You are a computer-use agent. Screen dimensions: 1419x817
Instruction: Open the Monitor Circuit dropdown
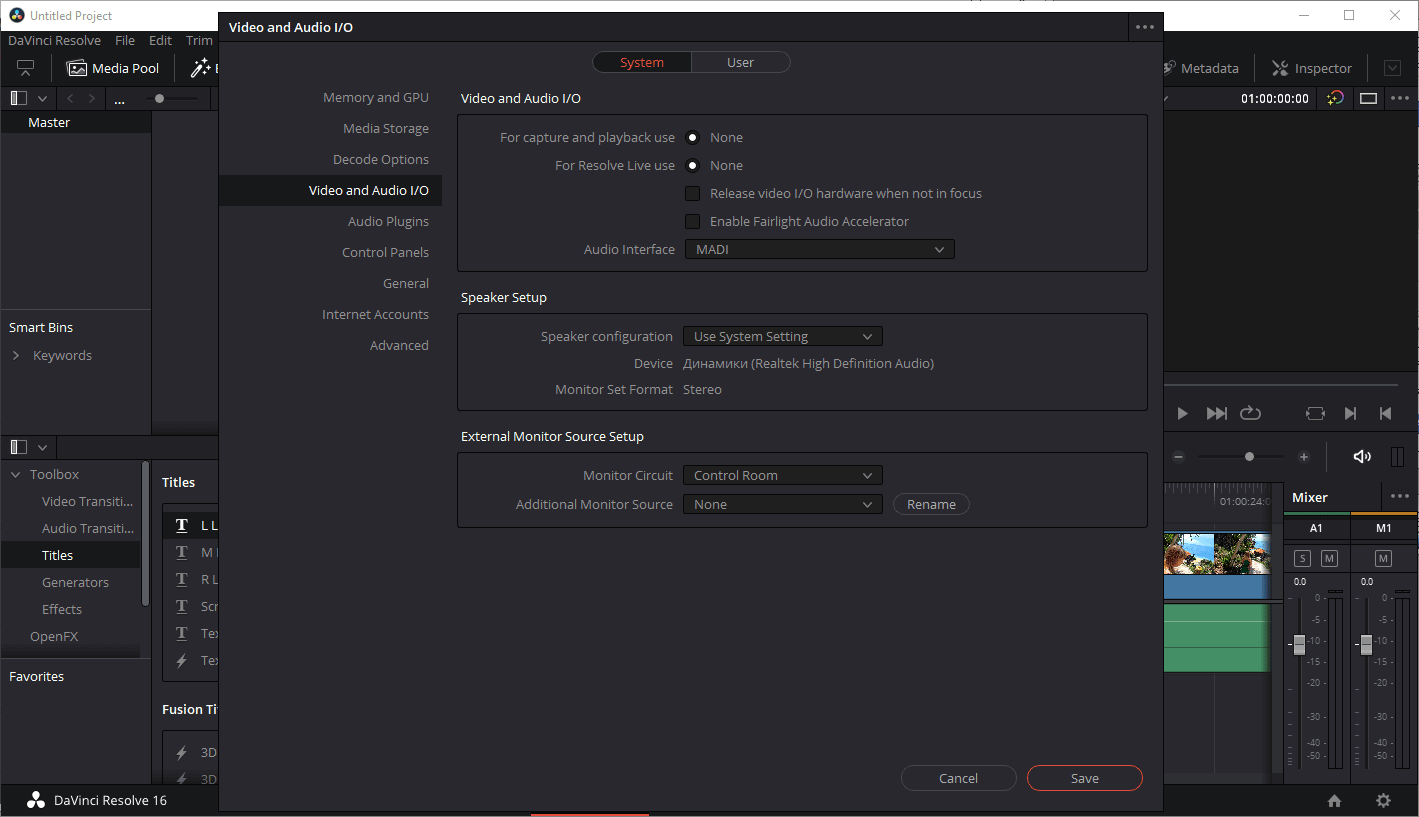point(782,475)
